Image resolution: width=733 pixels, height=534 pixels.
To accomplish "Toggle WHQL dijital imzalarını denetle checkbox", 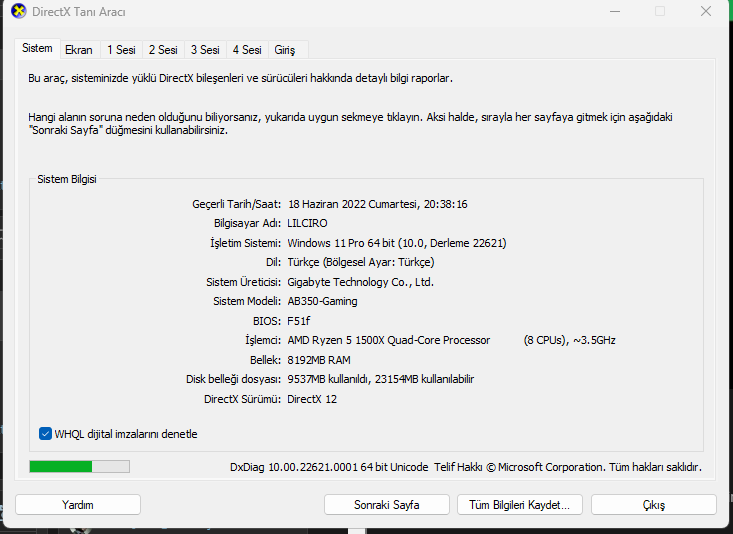I will point(45,434).
